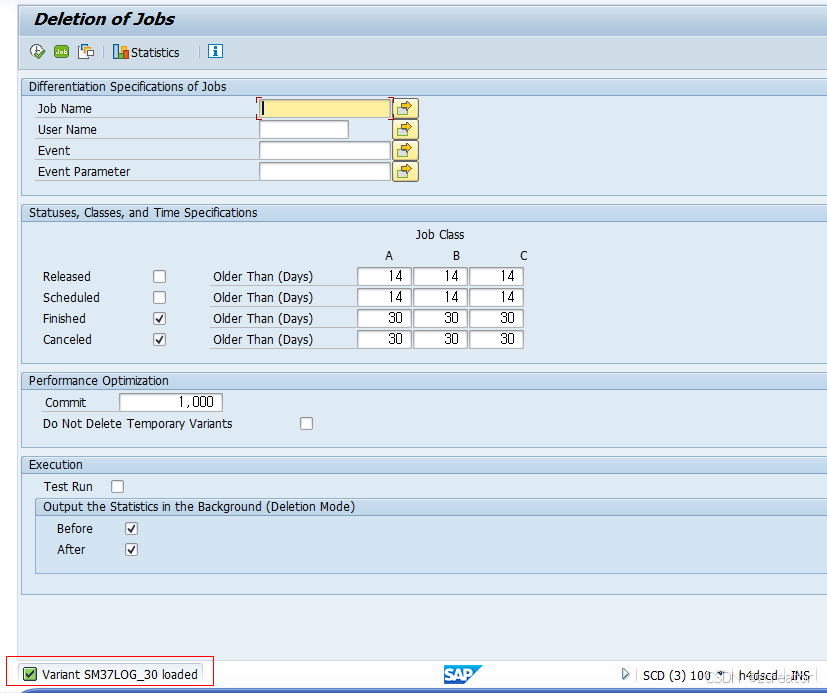Click the Information icon in the toolbar
The image size is (827, 693).
coord(215,51)
